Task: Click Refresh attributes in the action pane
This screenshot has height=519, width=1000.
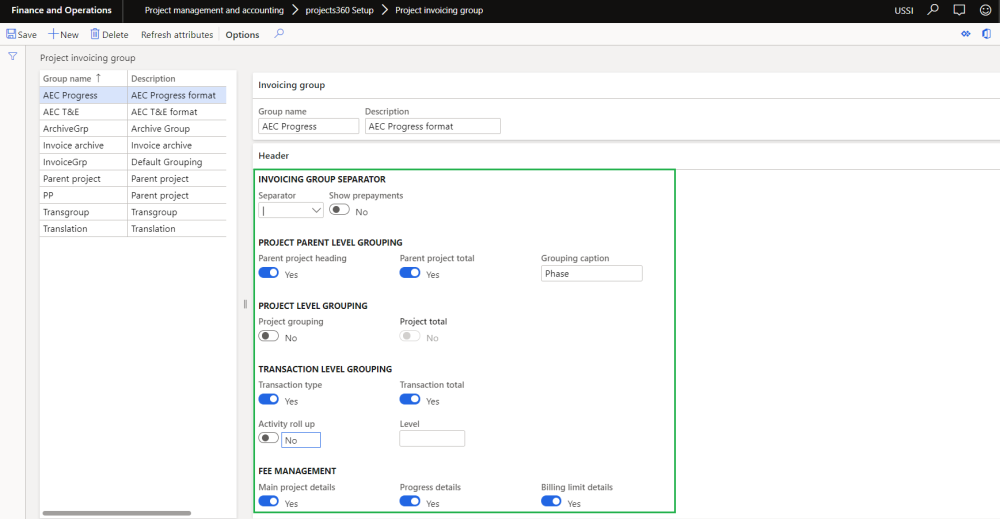Action: (177, 35)
